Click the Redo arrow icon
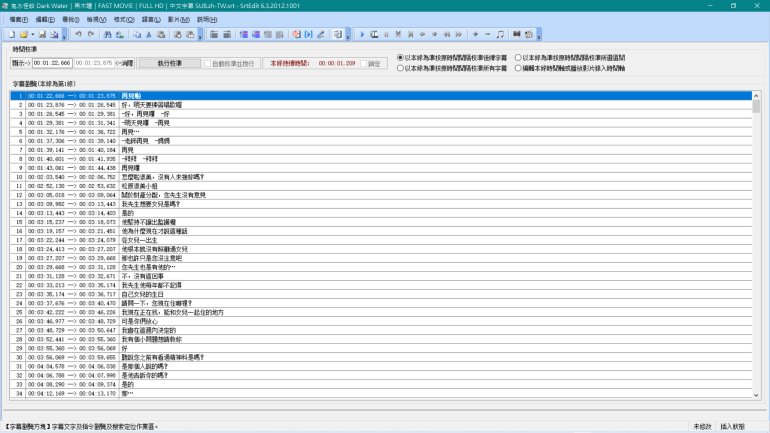The height and width of the screenshot is (433, 770). pyautogui.click(x=91, y=34)
